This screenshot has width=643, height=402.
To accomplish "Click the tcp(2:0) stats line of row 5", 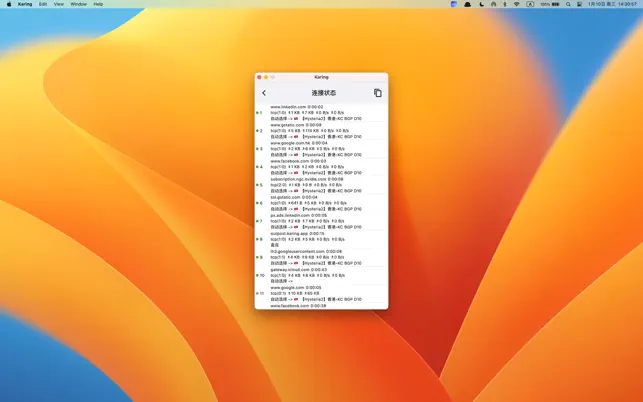I will [x=306, y=185].
